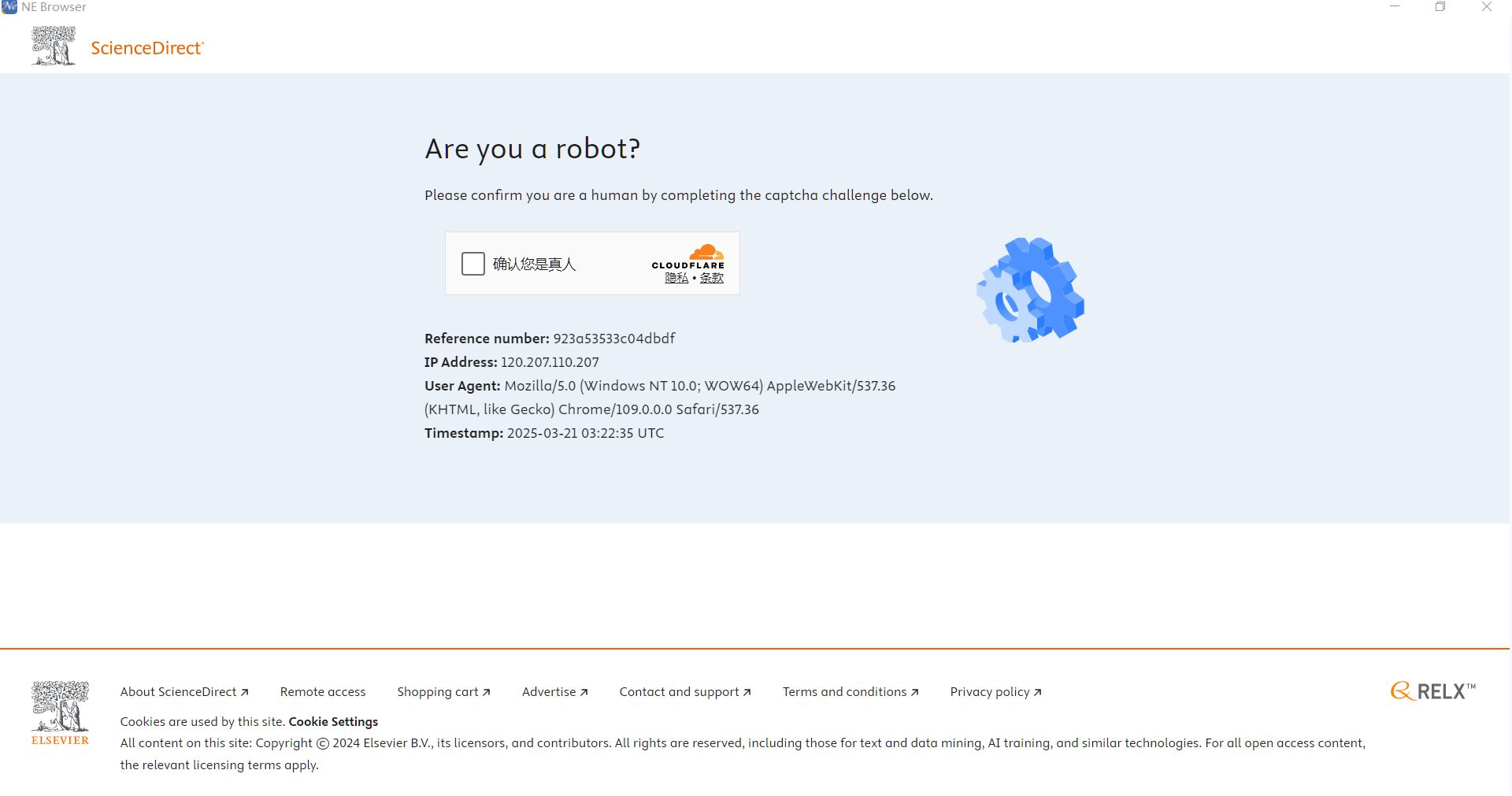Visit the Advertise footer link
This screenshot has width=1512, height=796.
555,691
